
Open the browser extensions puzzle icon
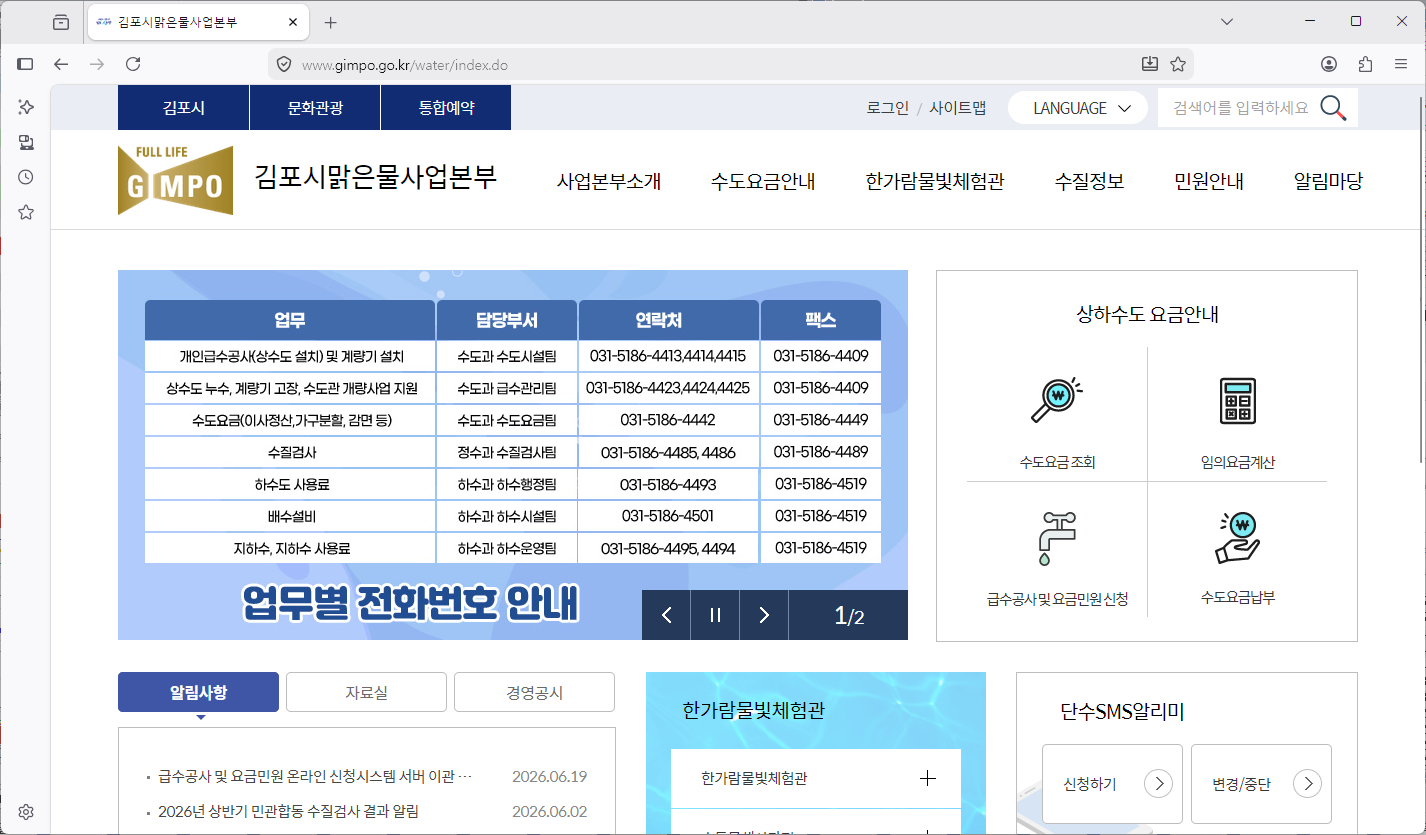pos(1365,64)
